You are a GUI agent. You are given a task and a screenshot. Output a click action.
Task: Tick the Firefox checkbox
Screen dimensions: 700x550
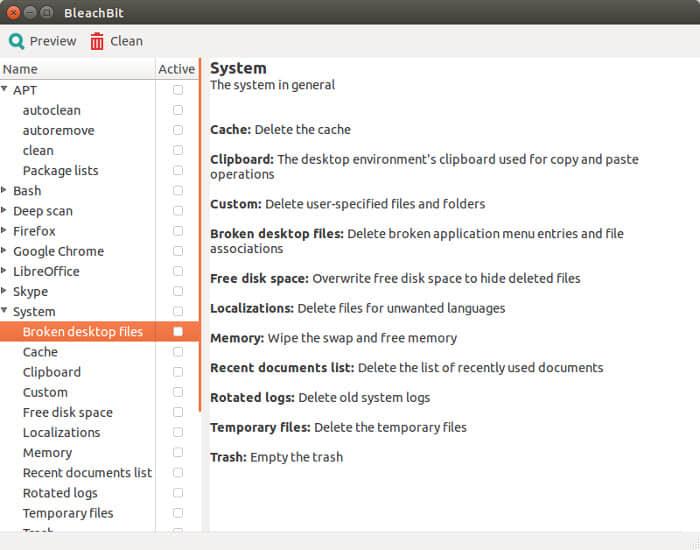pos(178,231)
